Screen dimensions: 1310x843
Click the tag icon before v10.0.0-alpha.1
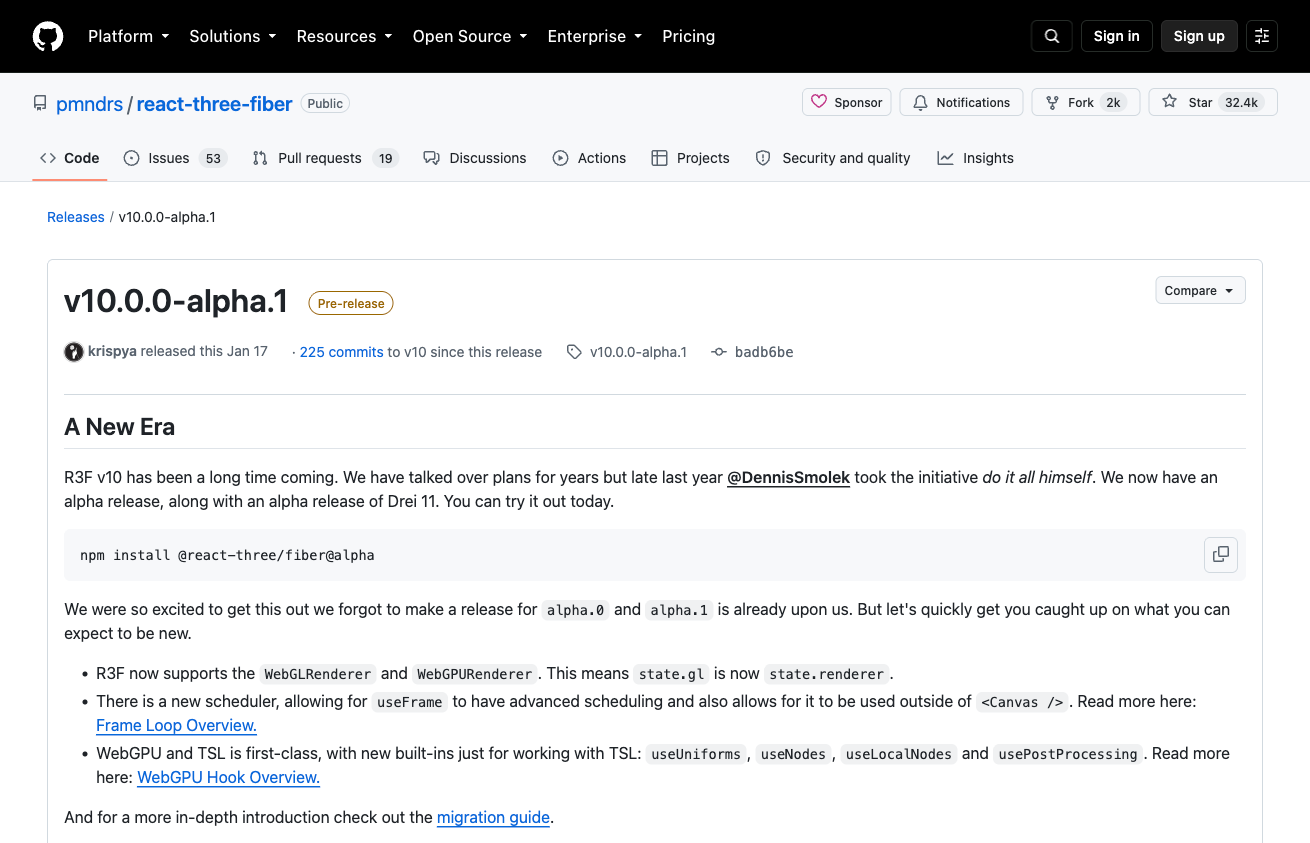(x=574, y=352)
